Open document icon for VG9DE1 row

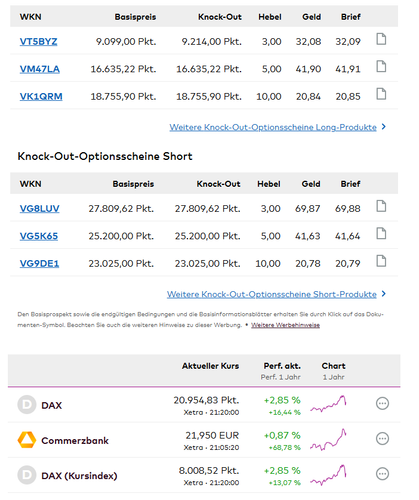[x=381, y=261]
